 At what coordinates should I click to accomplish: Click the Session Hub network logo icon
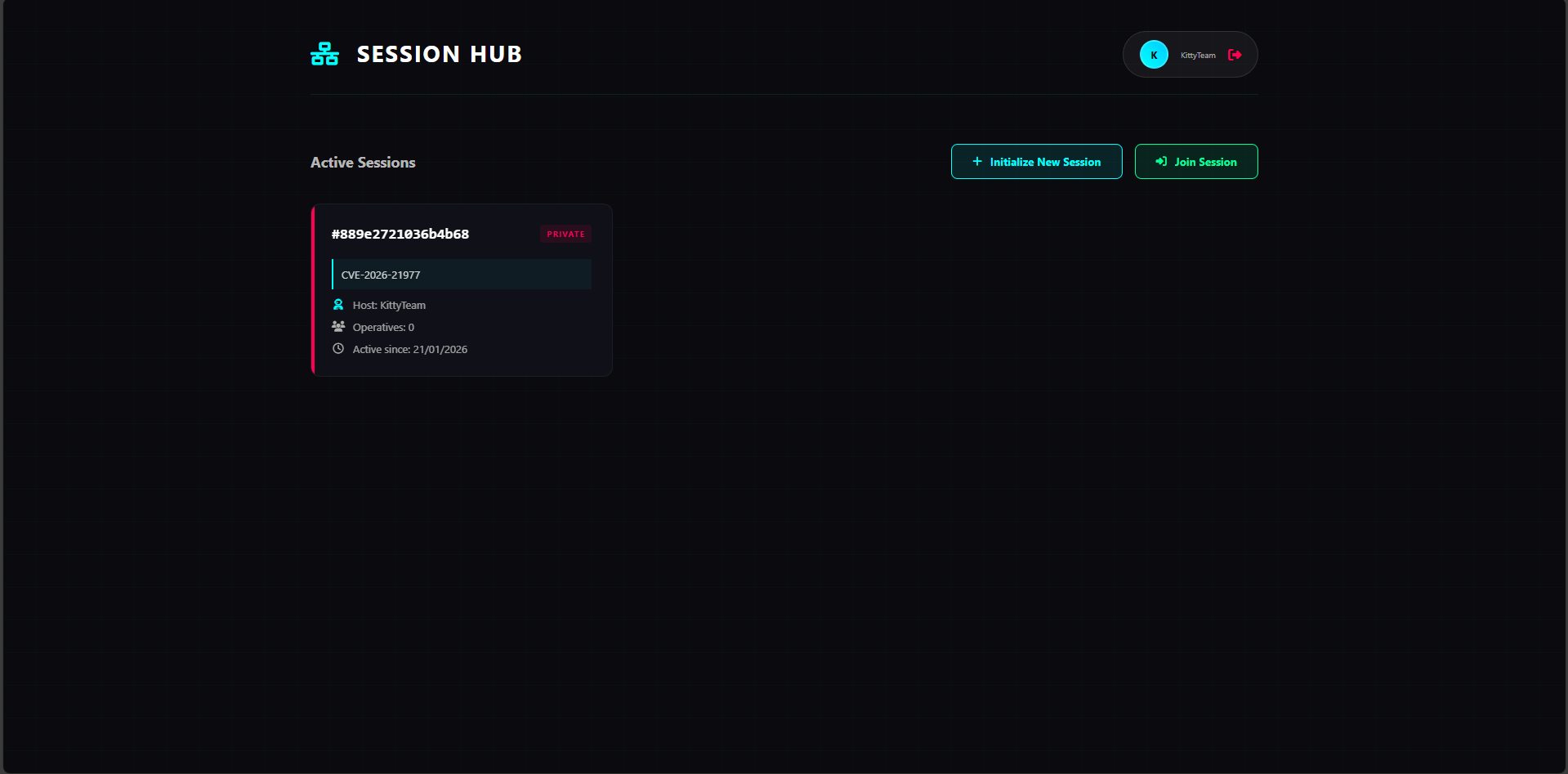click(x=324, y=54)
